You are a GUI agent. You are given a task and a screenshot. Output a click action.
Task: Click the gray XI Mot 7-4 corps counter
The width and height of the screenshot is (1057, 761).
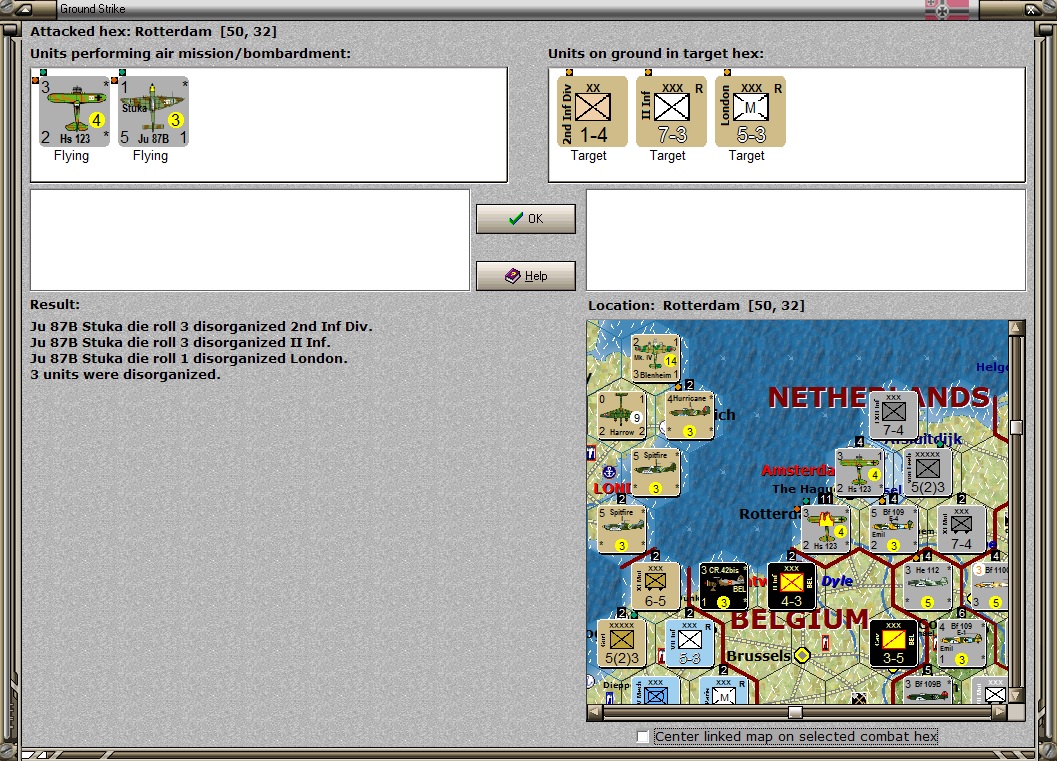[x=961, y=530]
